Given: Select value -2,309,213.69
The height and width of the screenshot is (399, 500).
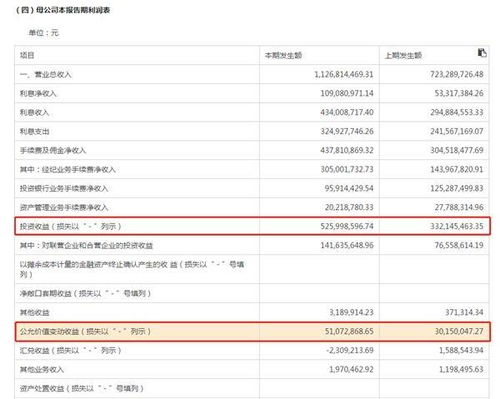Looking at the screenshot, I should click(x=350, y=350).
